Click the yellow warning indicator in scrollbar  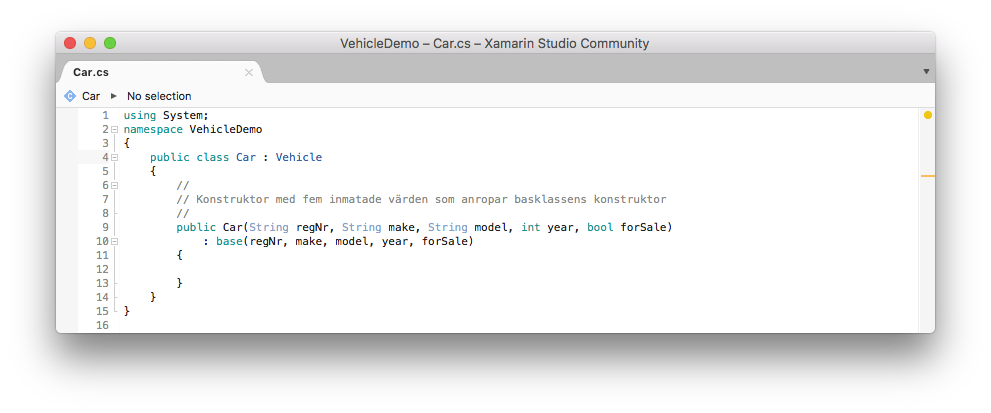point(927,115)
